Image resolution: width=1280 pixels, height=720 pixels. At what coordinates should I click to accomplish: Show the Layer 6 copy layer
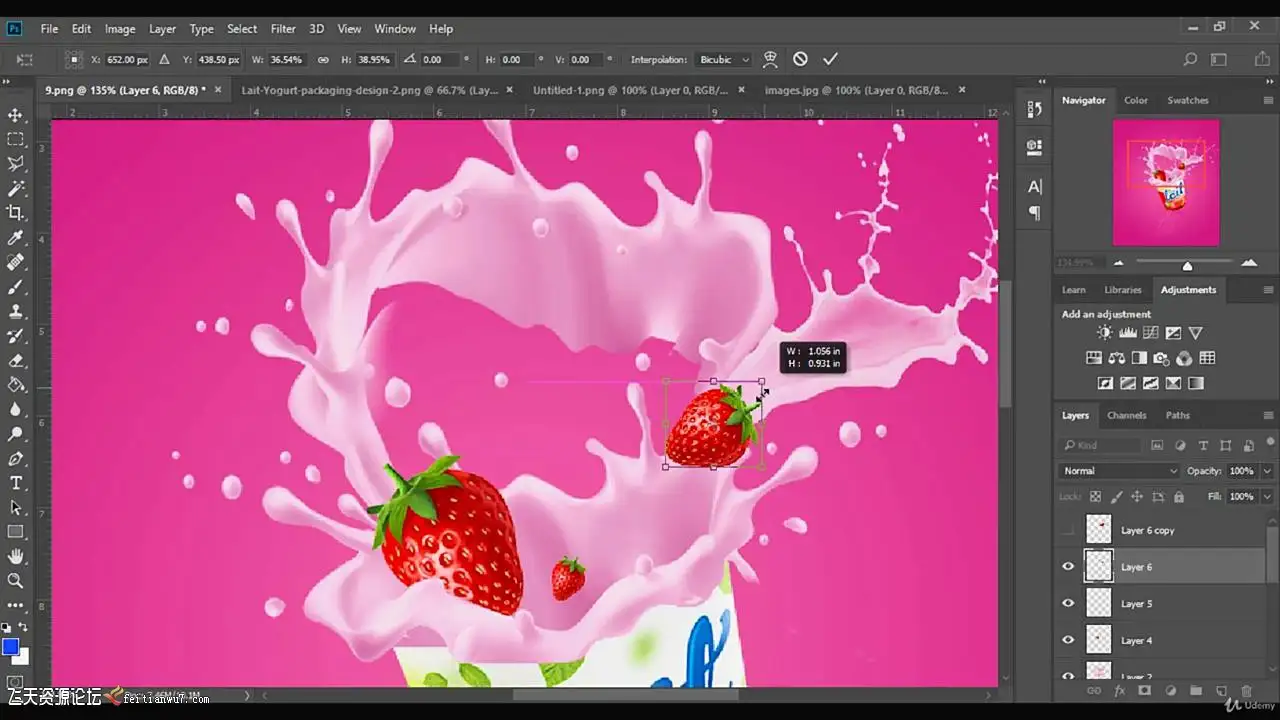1068,530
